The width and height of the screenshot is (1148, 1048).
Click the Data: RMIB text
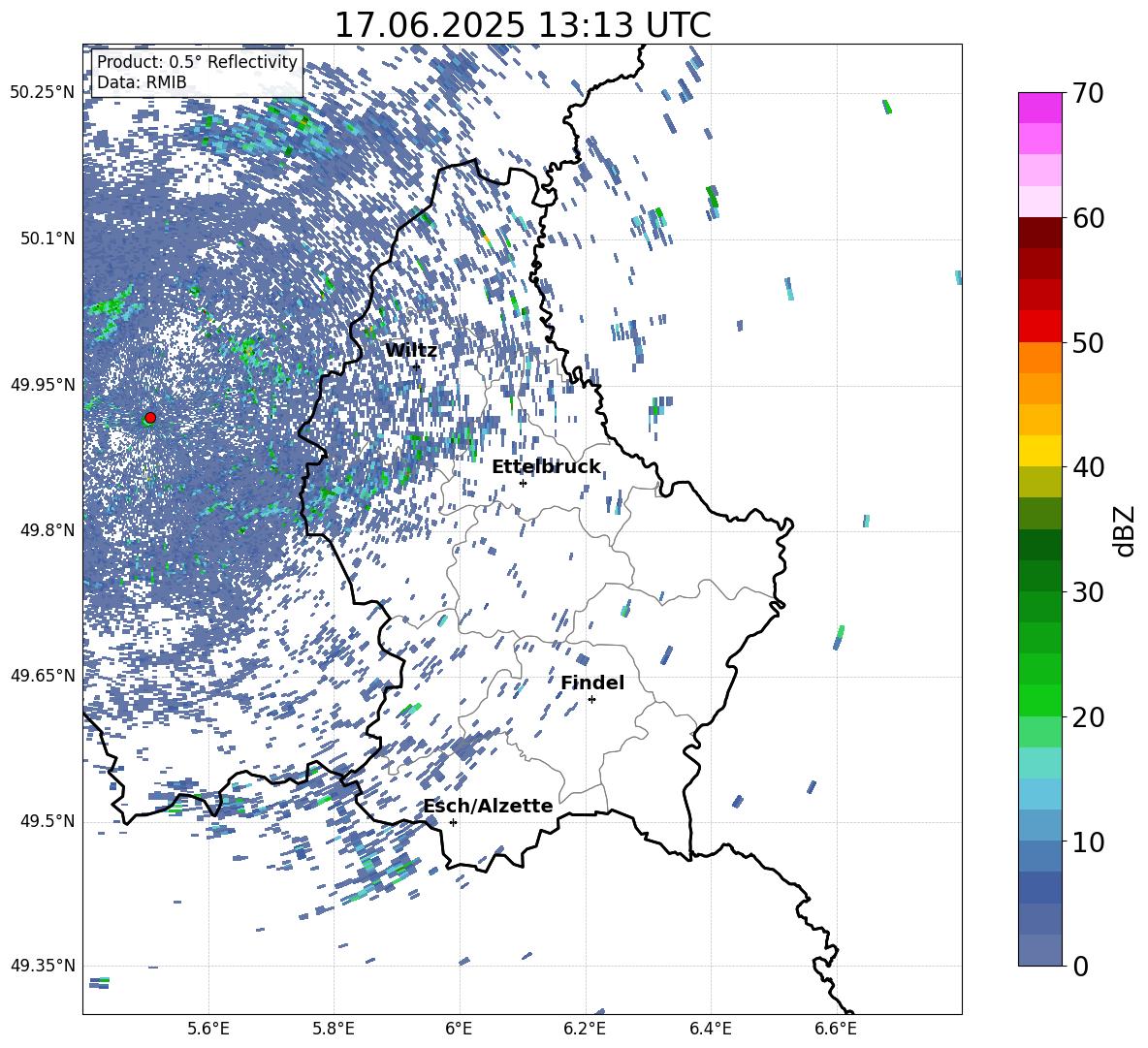[x=142, y=82]
